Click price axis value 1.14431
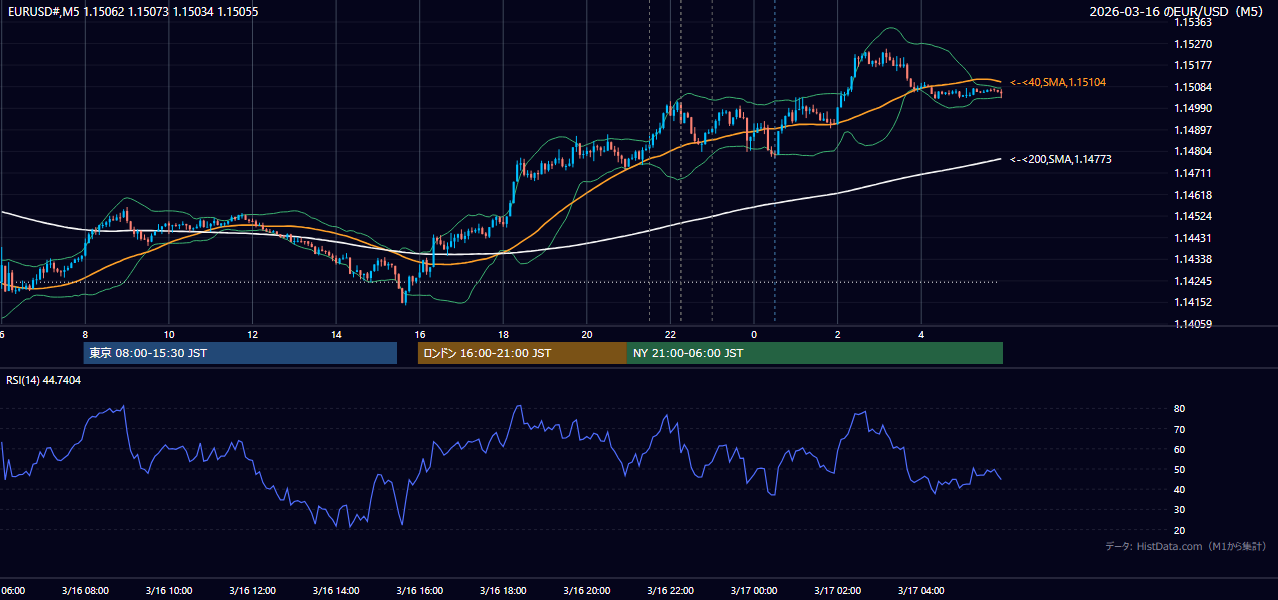 tap(1192, 238)
